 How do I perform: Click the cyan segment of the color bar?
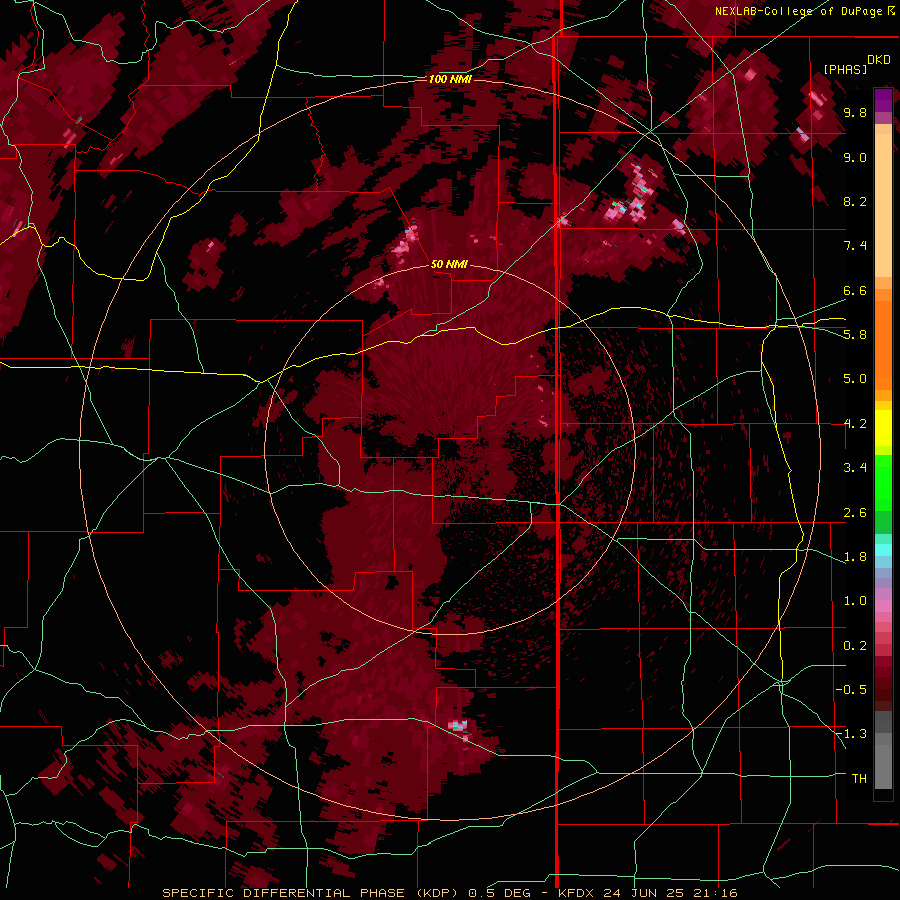click(883, 550)
